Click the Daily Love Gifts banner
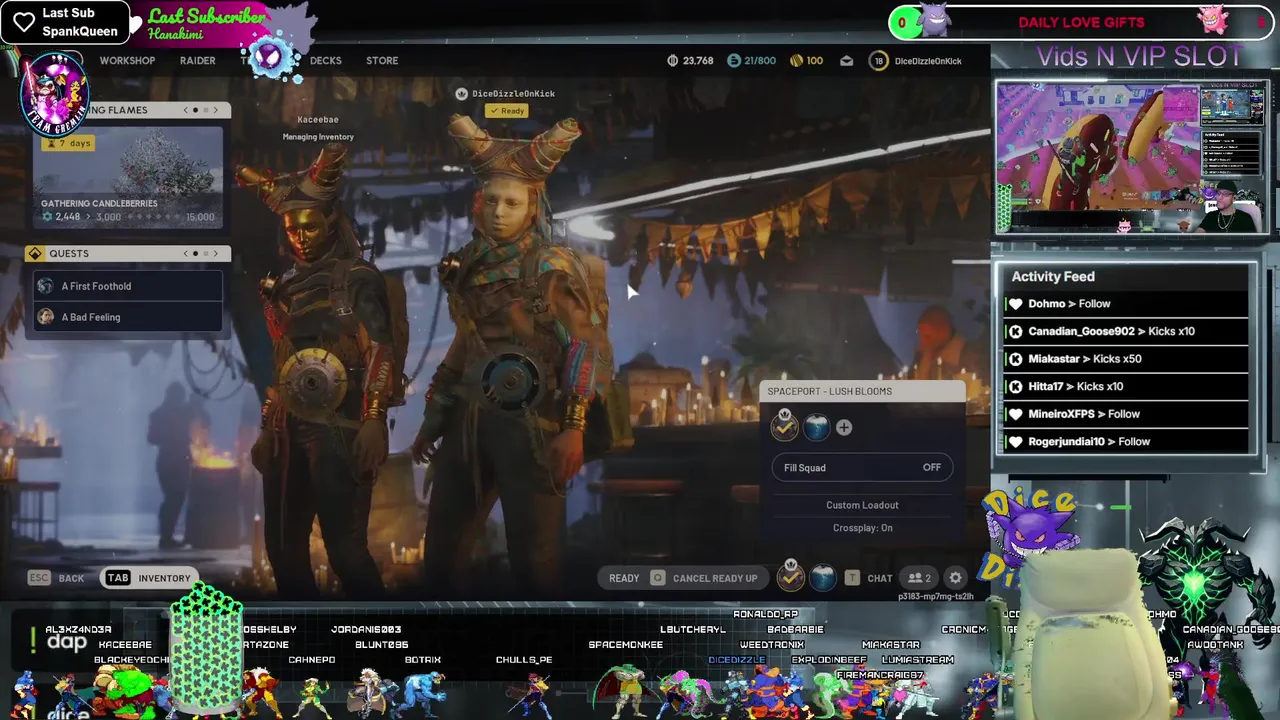Image resolution: width=1280 pixels, height=720 pixels. click(1081, 22)
